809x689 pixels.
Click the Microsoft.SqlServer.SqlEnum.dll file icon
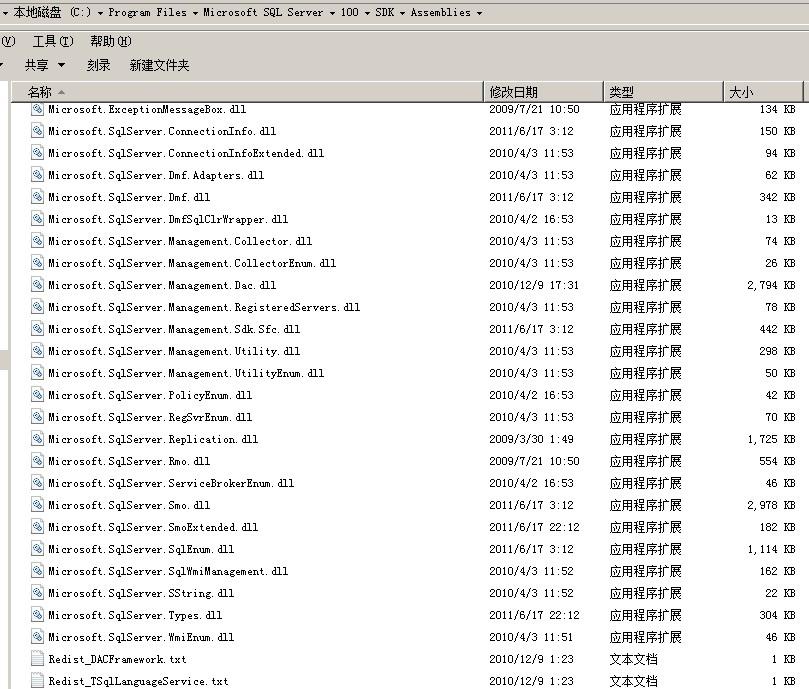(37, 550)
